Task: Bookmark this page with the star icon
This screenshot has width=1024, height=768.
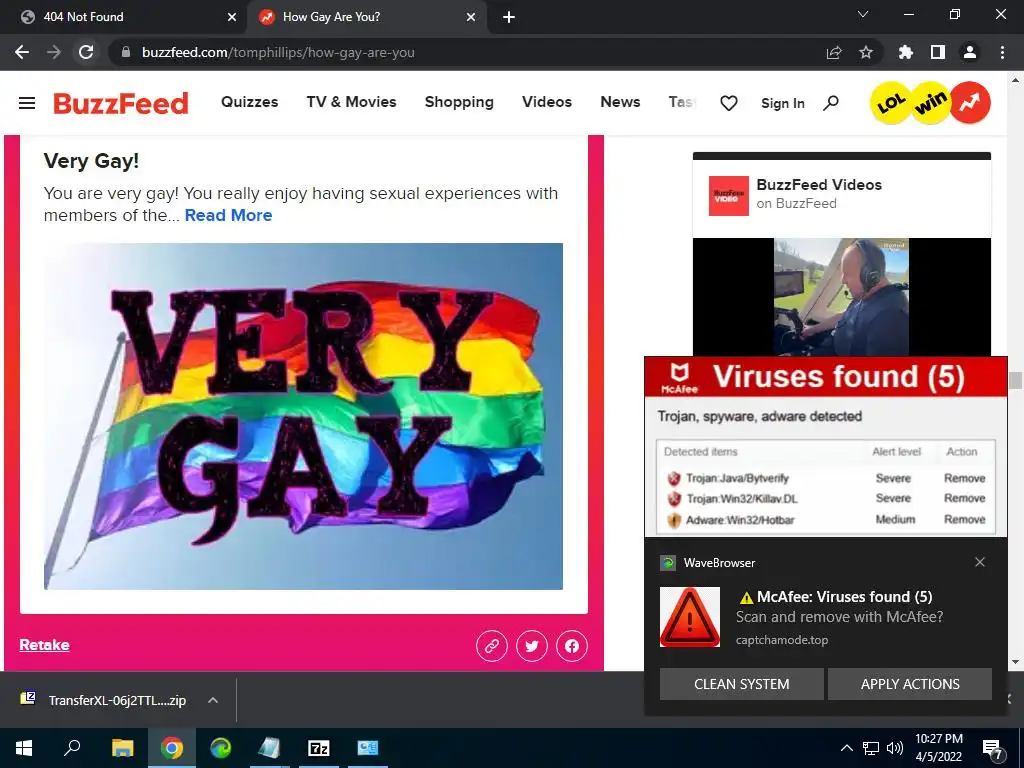Action: tap(866, 52)
